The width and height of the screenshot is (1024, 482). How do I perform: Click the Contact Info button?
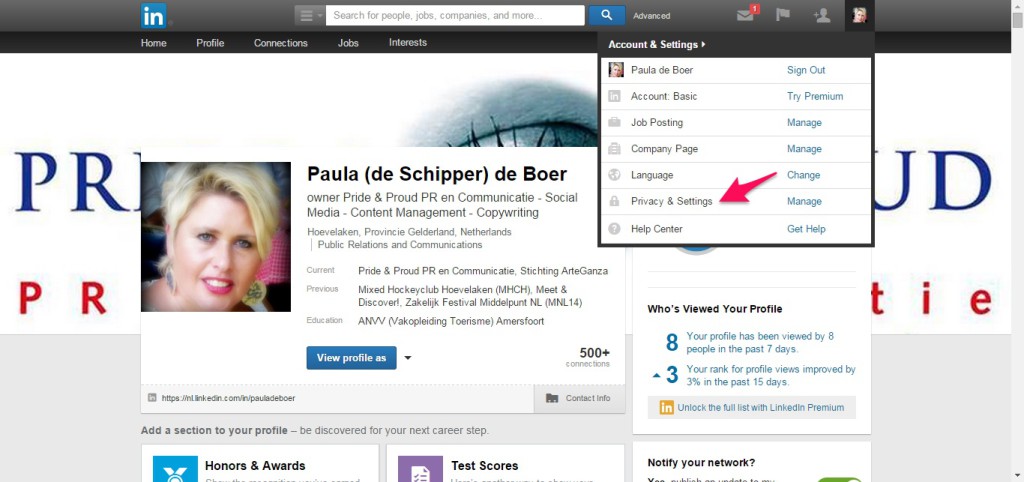click(x=579, y=398)
